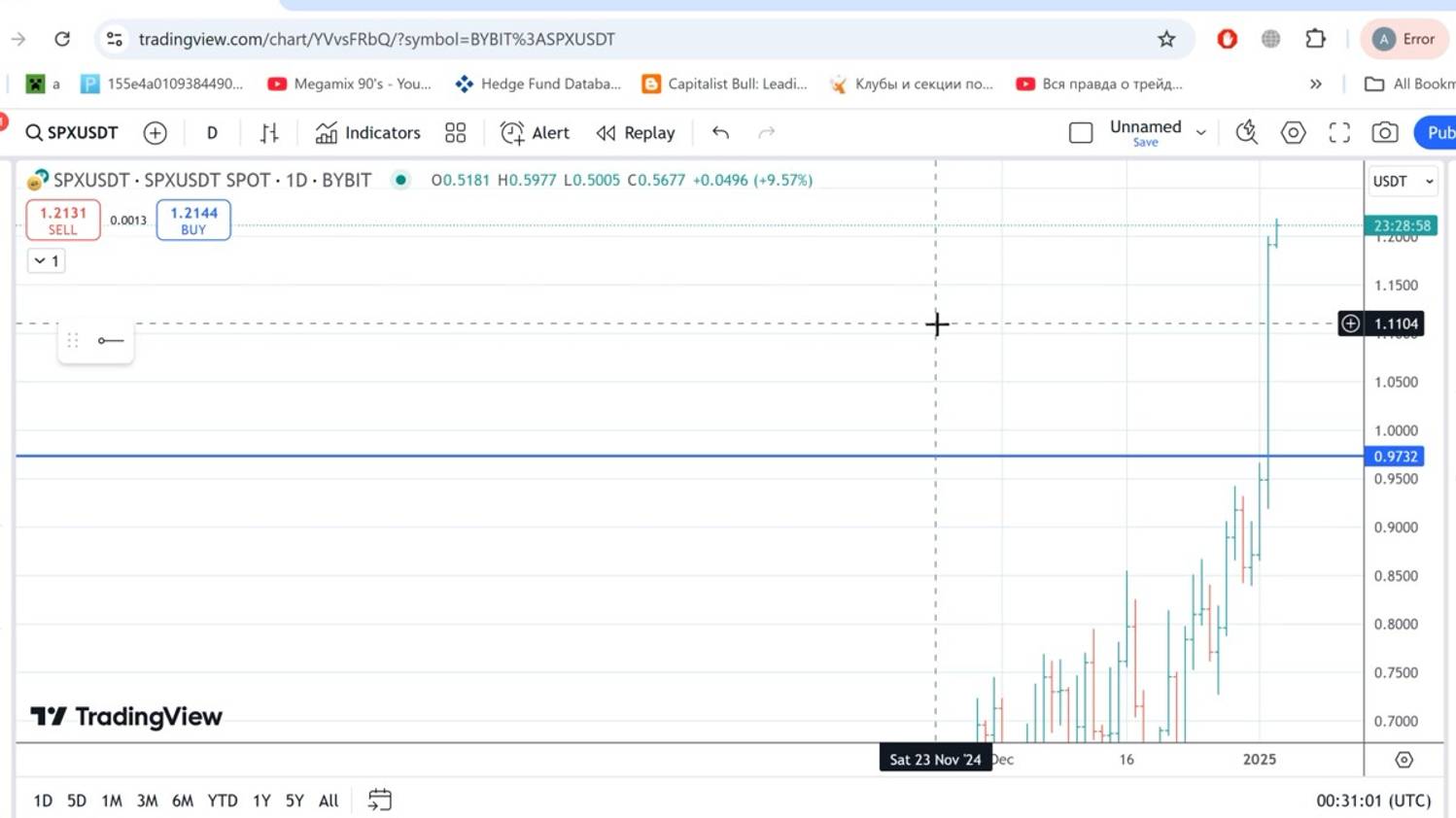1456x818 pixels.
Task: Expand the Unnamed layout menu arrow
Action: coord(1201,133)
